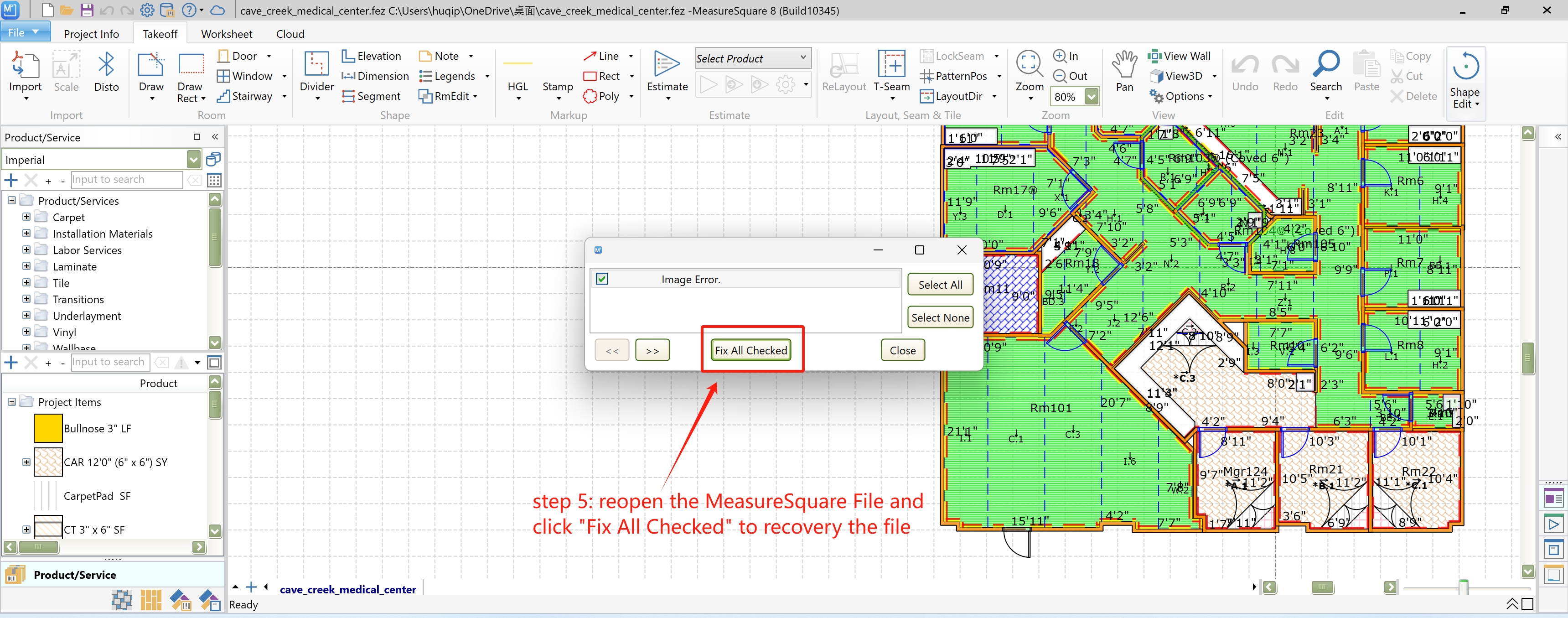The image size is (1568, 618).
Task: Expand the Carpet folder
Action: click(26, 217)
